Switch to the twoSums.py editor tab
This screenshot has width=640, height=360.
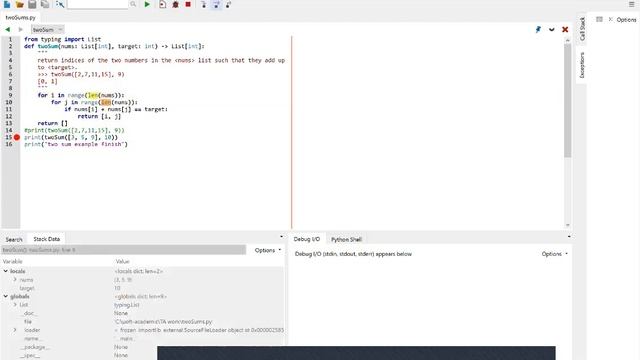[20, 18]
